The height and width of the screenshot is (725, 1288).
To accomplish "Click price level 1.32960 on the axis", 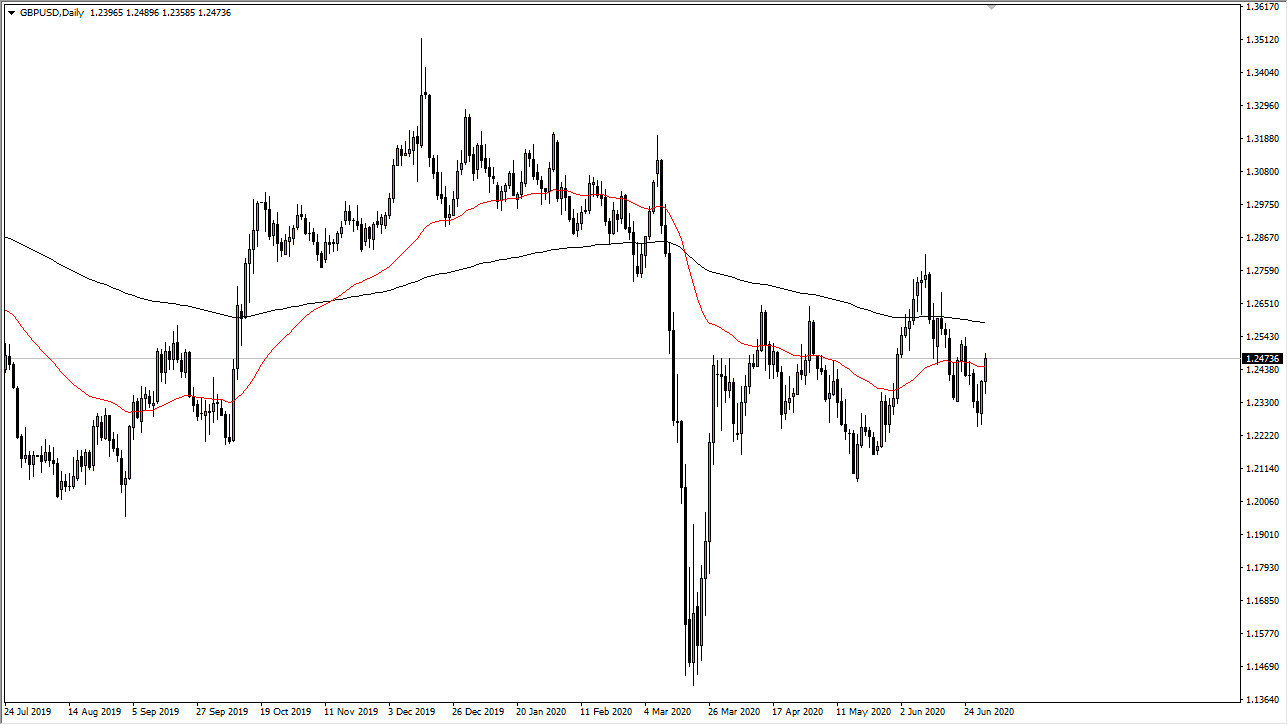I will click(1262, 106).
